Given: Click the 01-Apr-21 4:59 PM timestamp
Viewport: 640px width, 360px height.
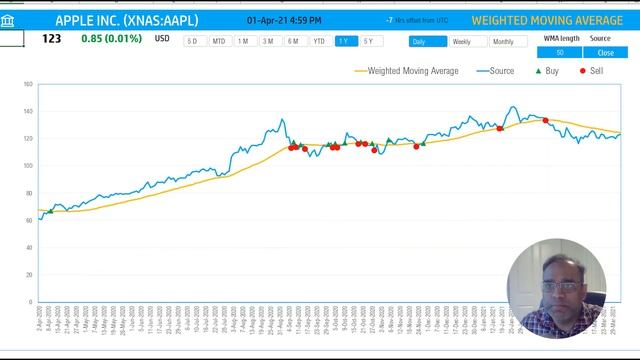Looking at the screenshot, I should tap(284, 20).
